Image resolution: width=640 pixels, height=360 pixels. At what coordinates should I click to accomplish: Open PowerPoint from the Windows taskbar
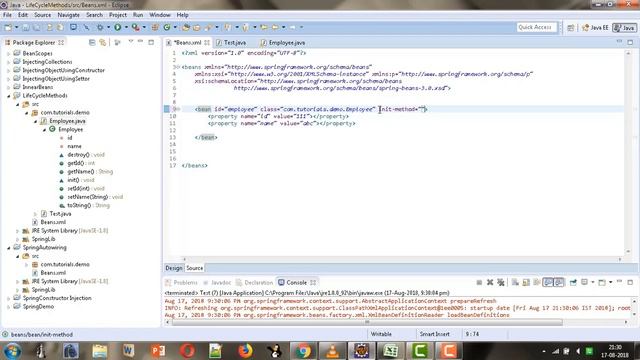pos(158,351)
